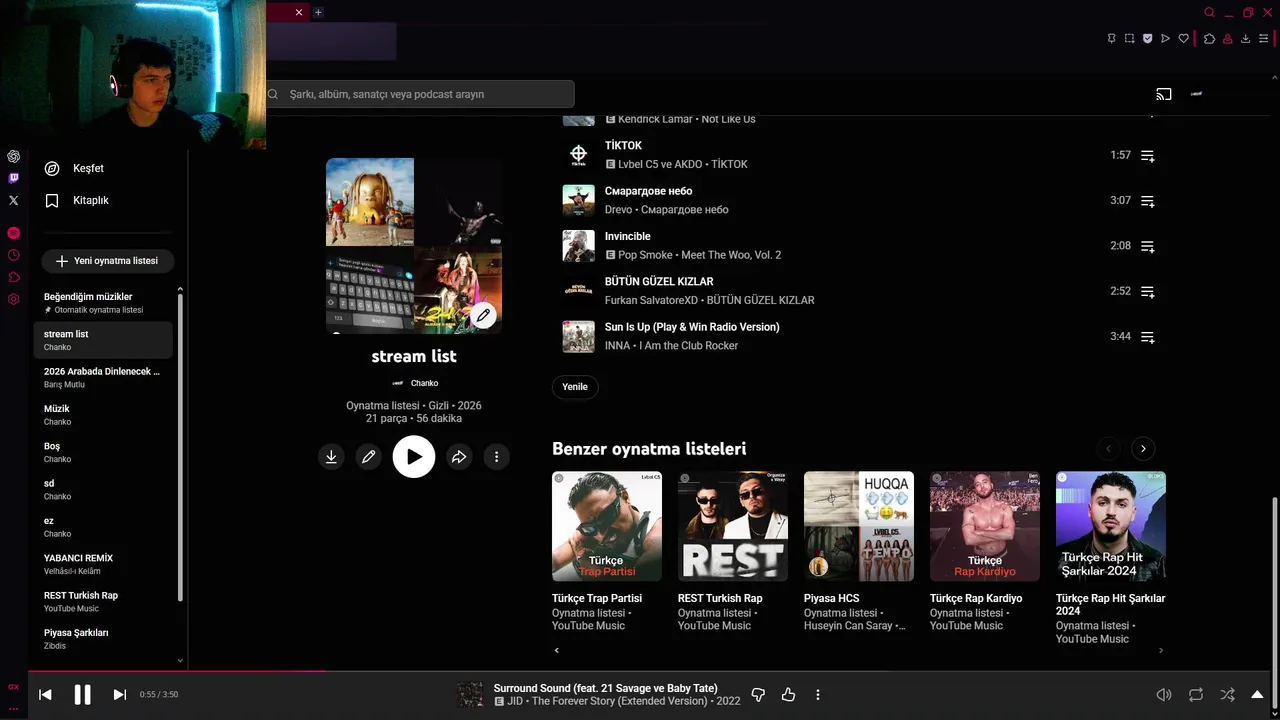Add BÜTÜN GÜZEL KIZLAR to queue icon
This screenshot has height=720, width=1280.
(x=1148, y=292)
